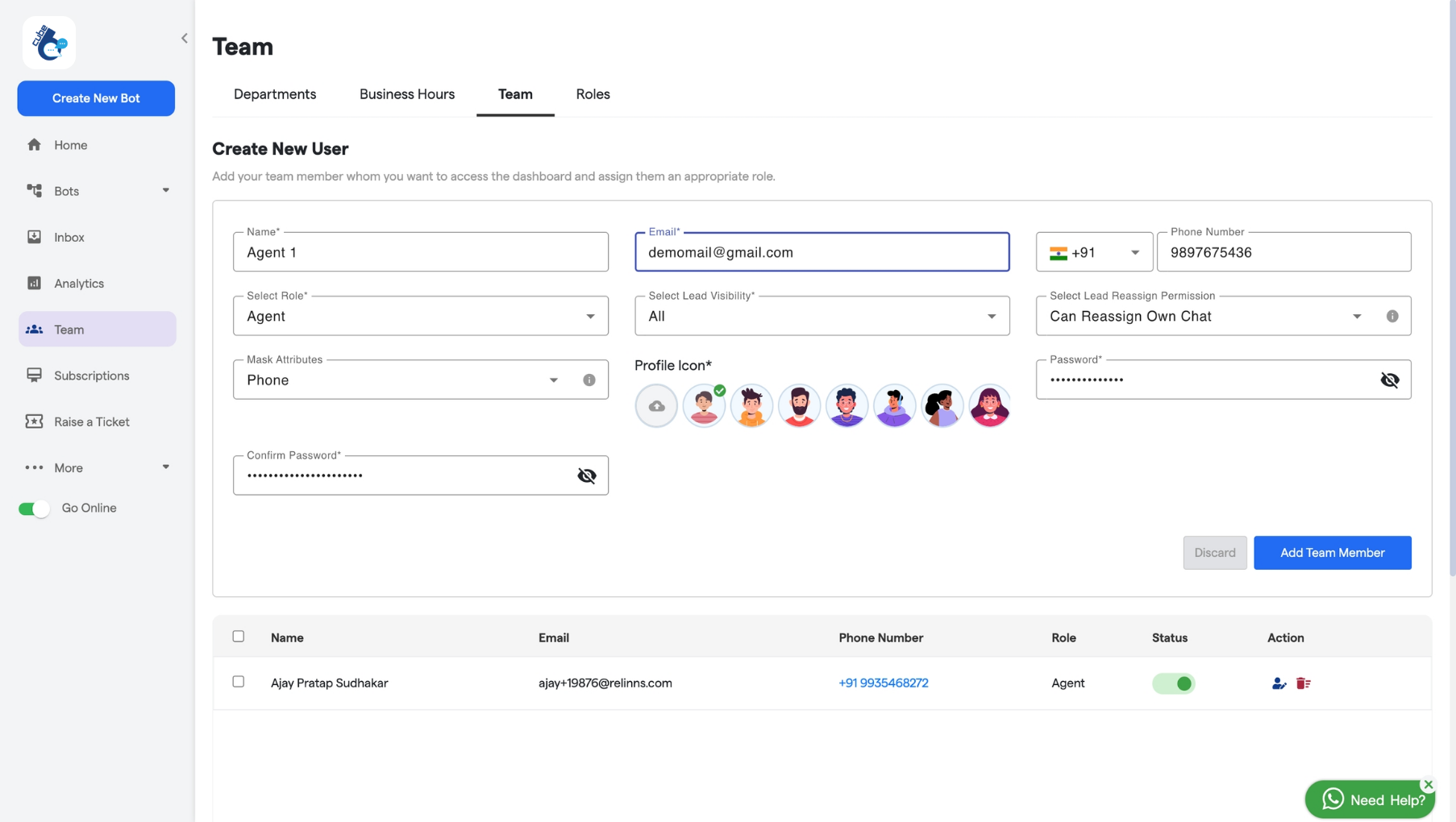Click the page vertical scrollbar

1452,290
